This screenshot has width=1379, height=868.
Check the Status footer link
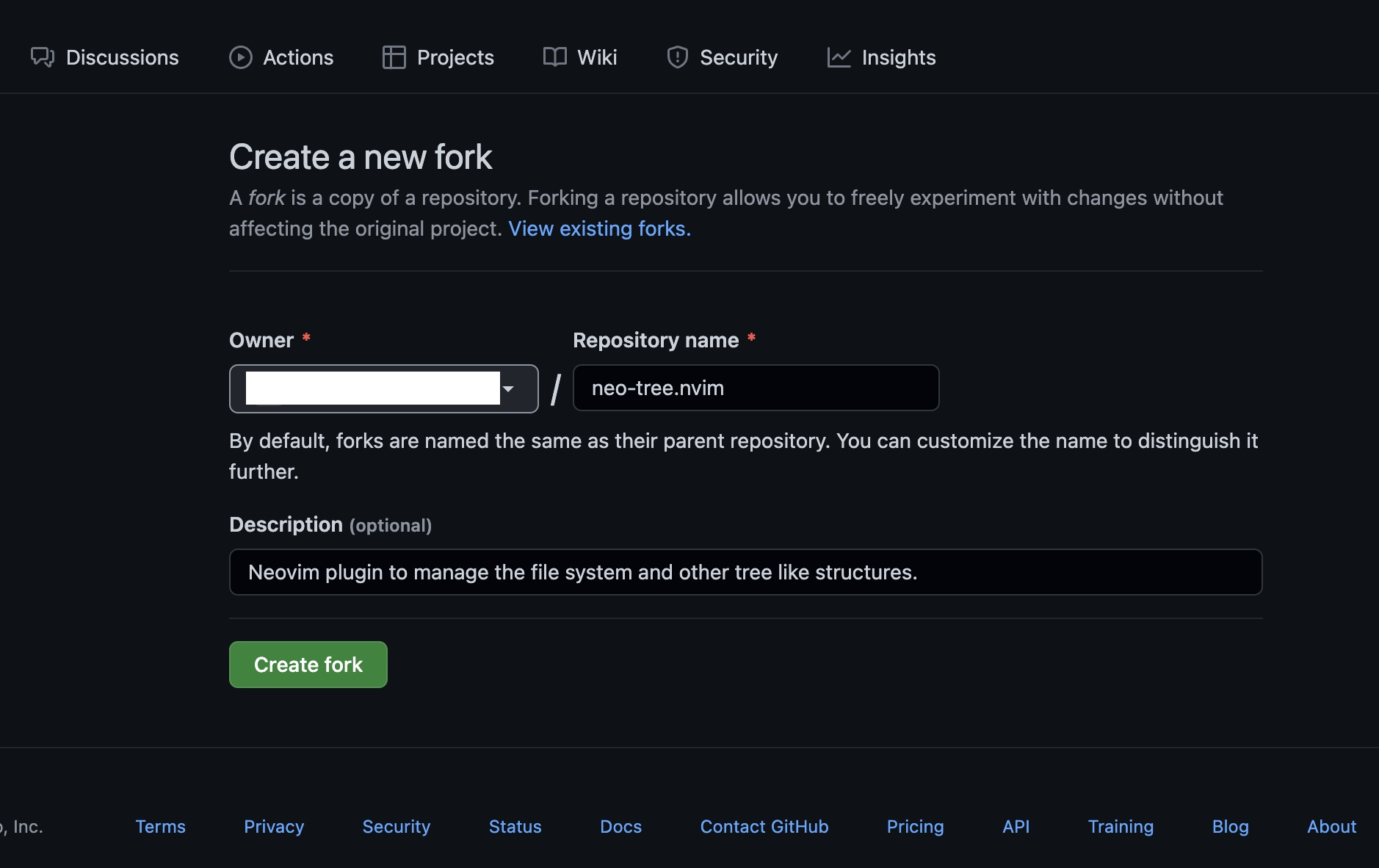(x=515, y=827)
